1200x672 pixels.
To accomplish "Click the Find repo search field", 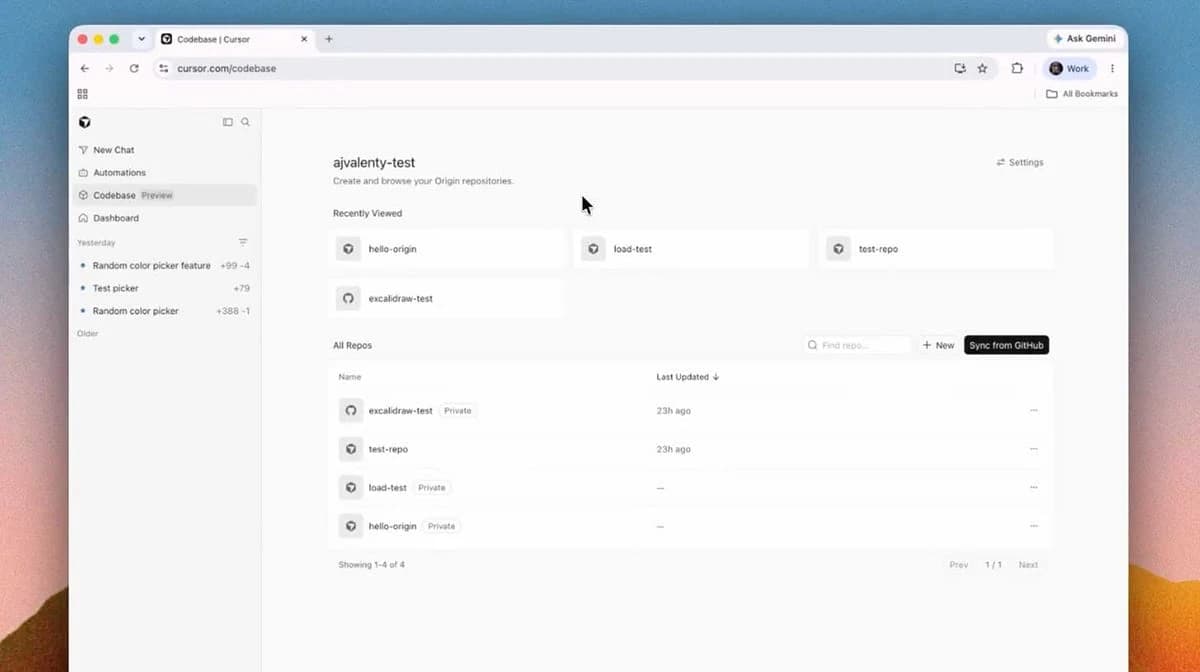I will [858, 345].
